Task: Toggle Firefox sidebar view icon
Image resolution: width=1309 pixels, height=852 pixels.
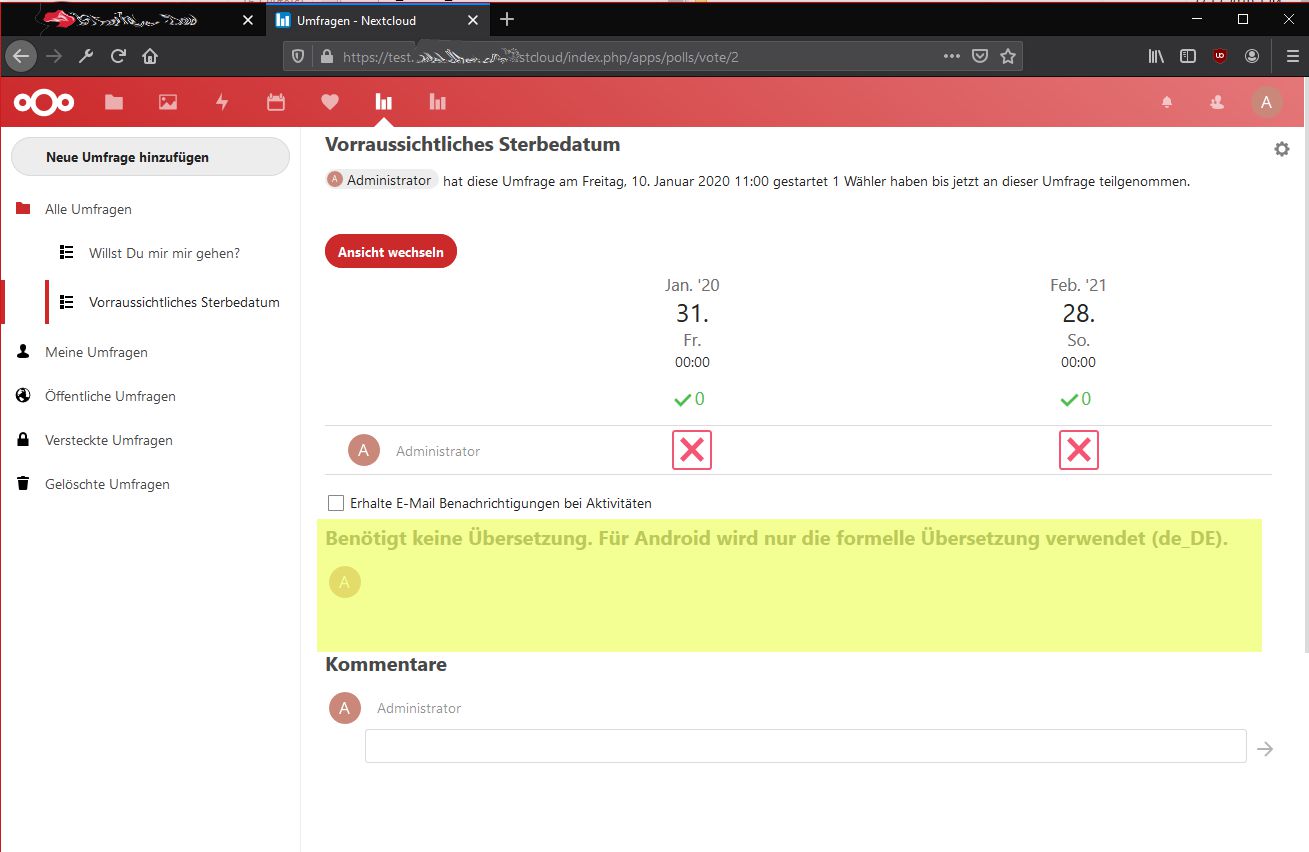Action: click(x=1188, y=56)
